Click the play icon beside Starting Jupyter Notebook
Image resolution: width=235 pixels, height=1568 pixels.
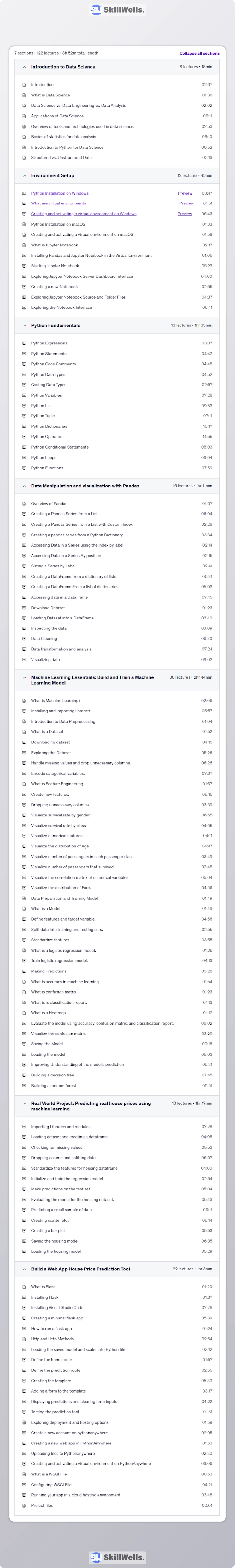point(24,266)
